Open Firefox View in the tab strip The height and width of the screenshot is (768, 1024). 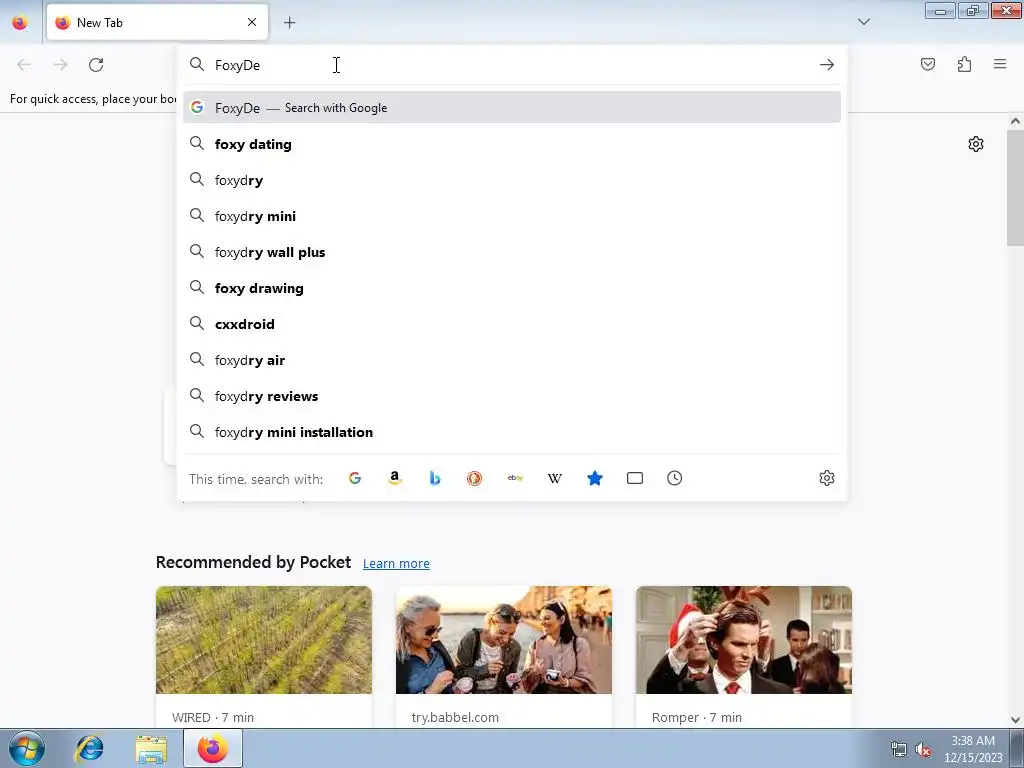pos(20,22)
